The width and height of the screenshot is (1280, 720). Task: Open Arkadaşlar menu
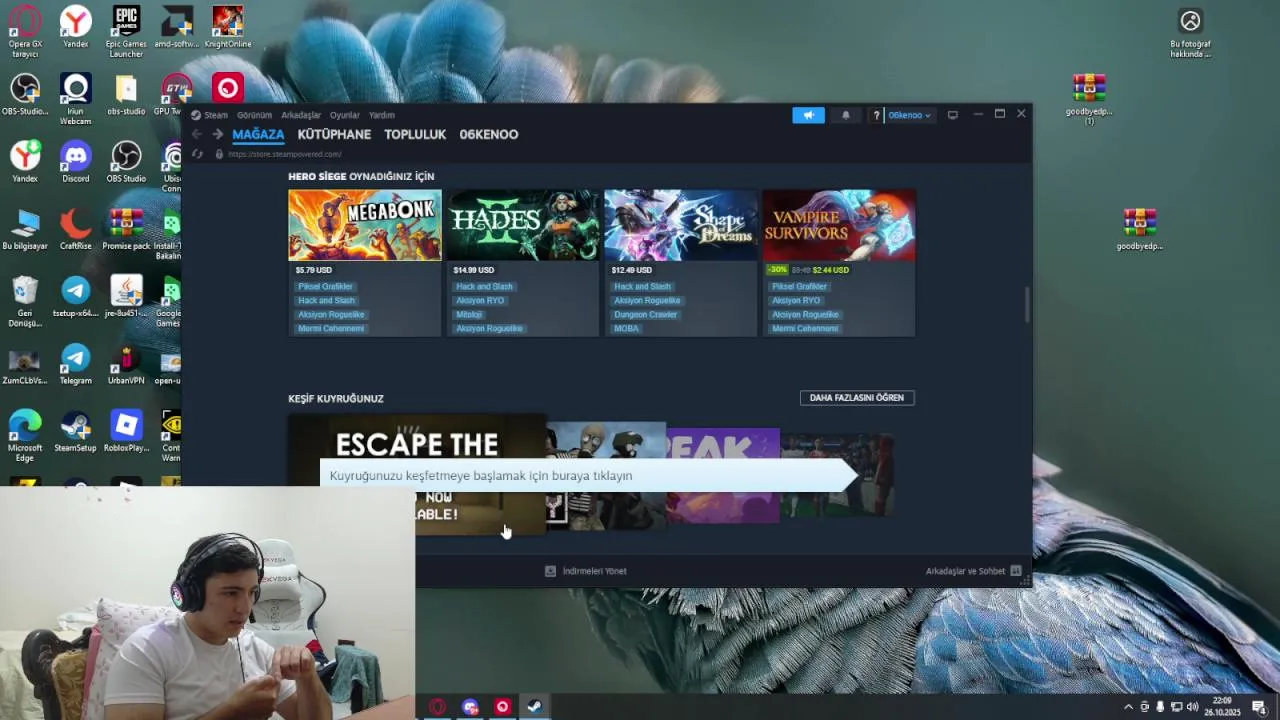coord(301,115)
